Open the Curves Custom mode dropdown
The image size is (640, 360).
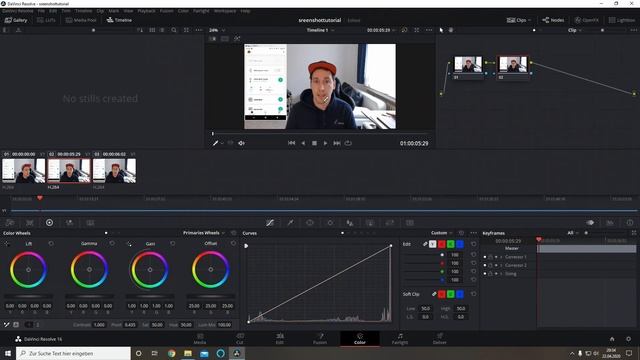[x=442, y=233]
